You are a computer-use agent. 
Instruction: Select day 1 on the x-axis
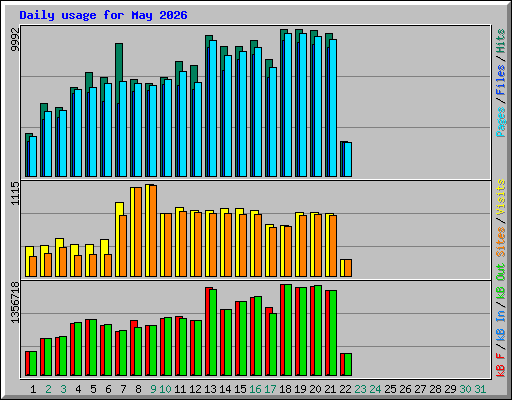[x=33, y=389]
